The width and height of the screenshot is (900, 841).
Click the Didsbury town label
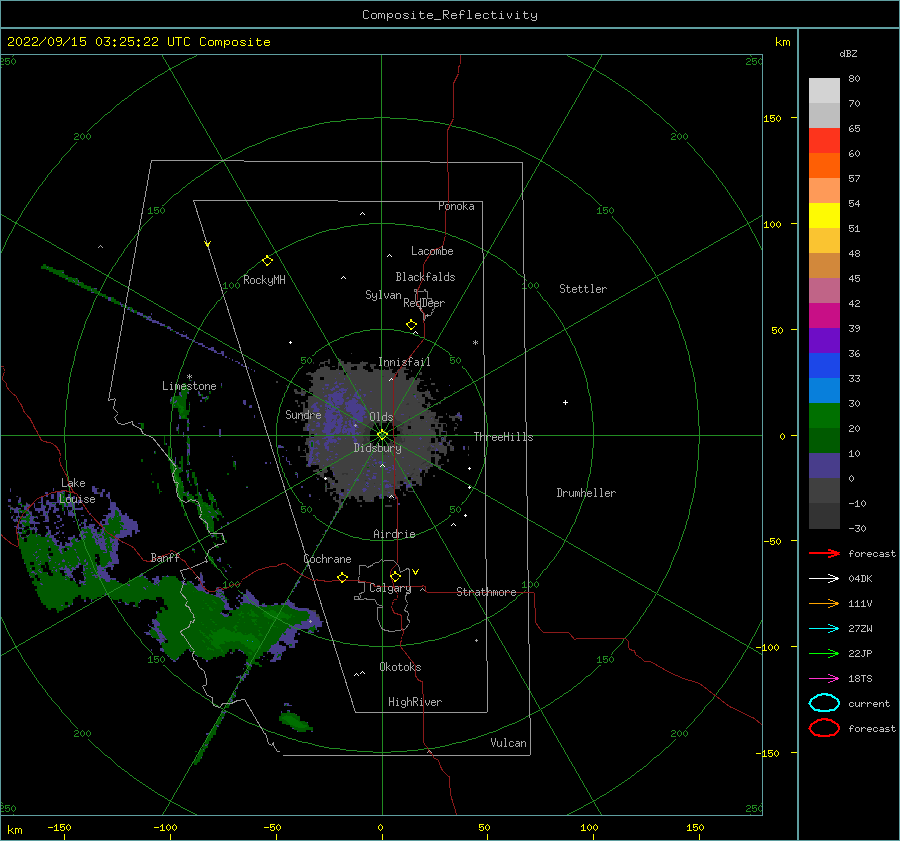377,448
